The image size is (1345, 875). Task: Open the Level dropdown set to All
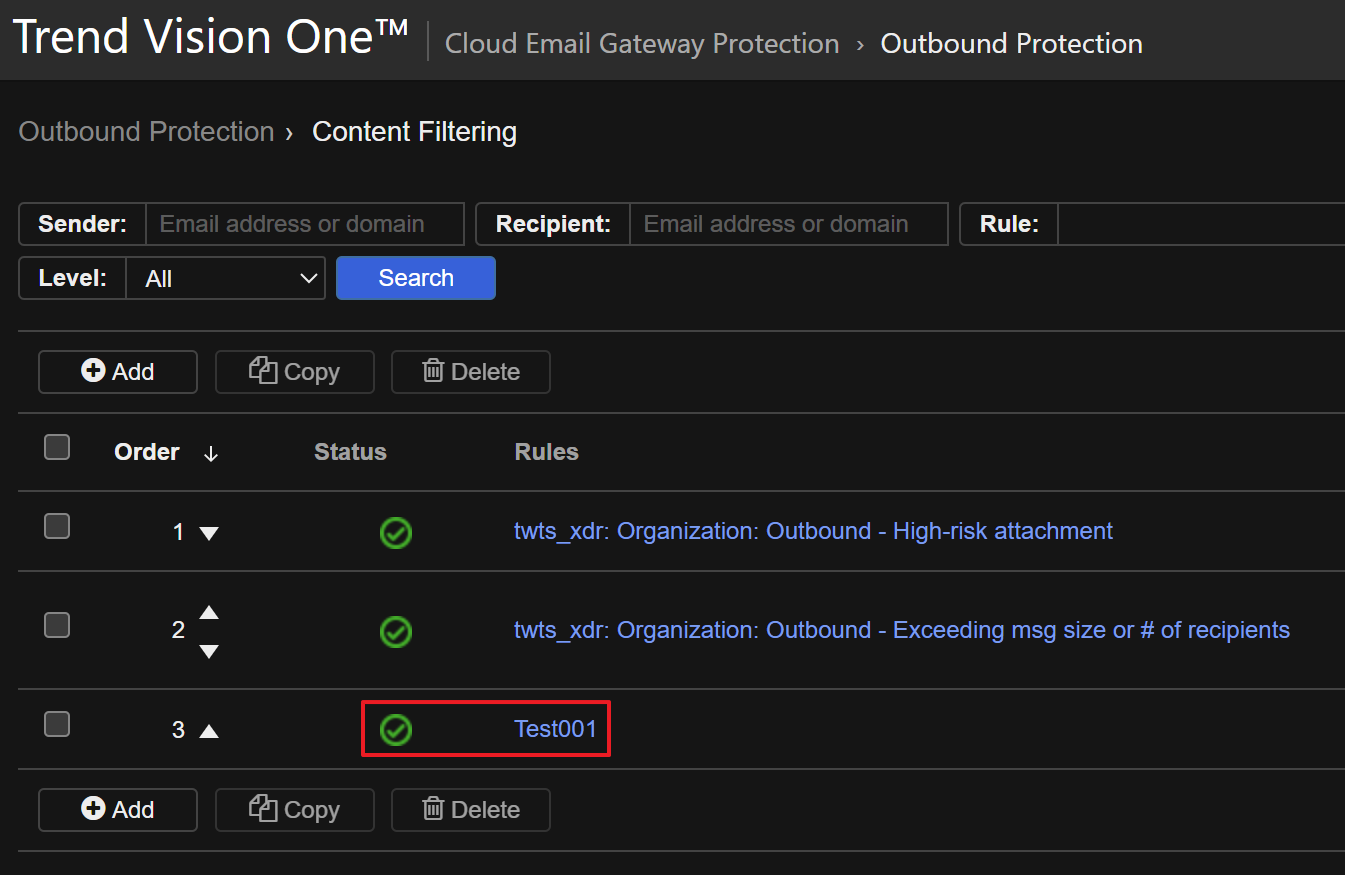pos(225,278)
